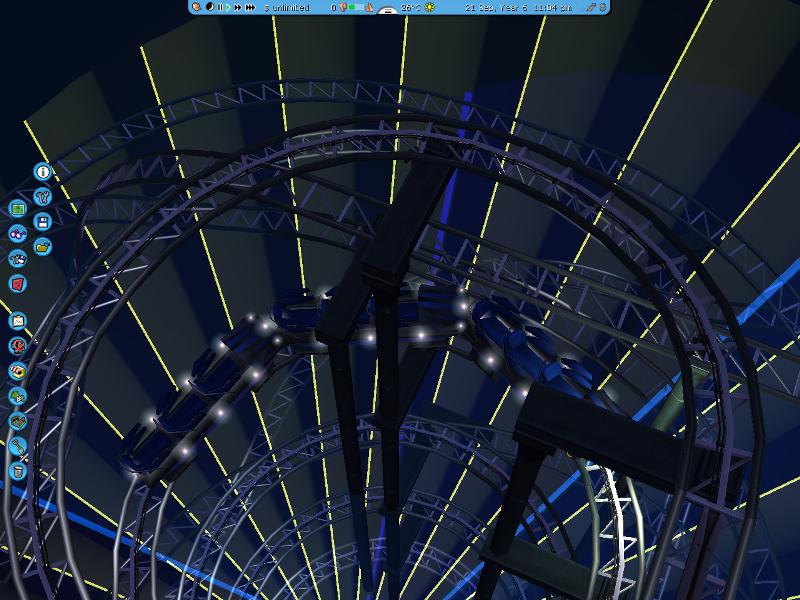
Task: Open the park overview green screen icon
Action: point(18,209)
